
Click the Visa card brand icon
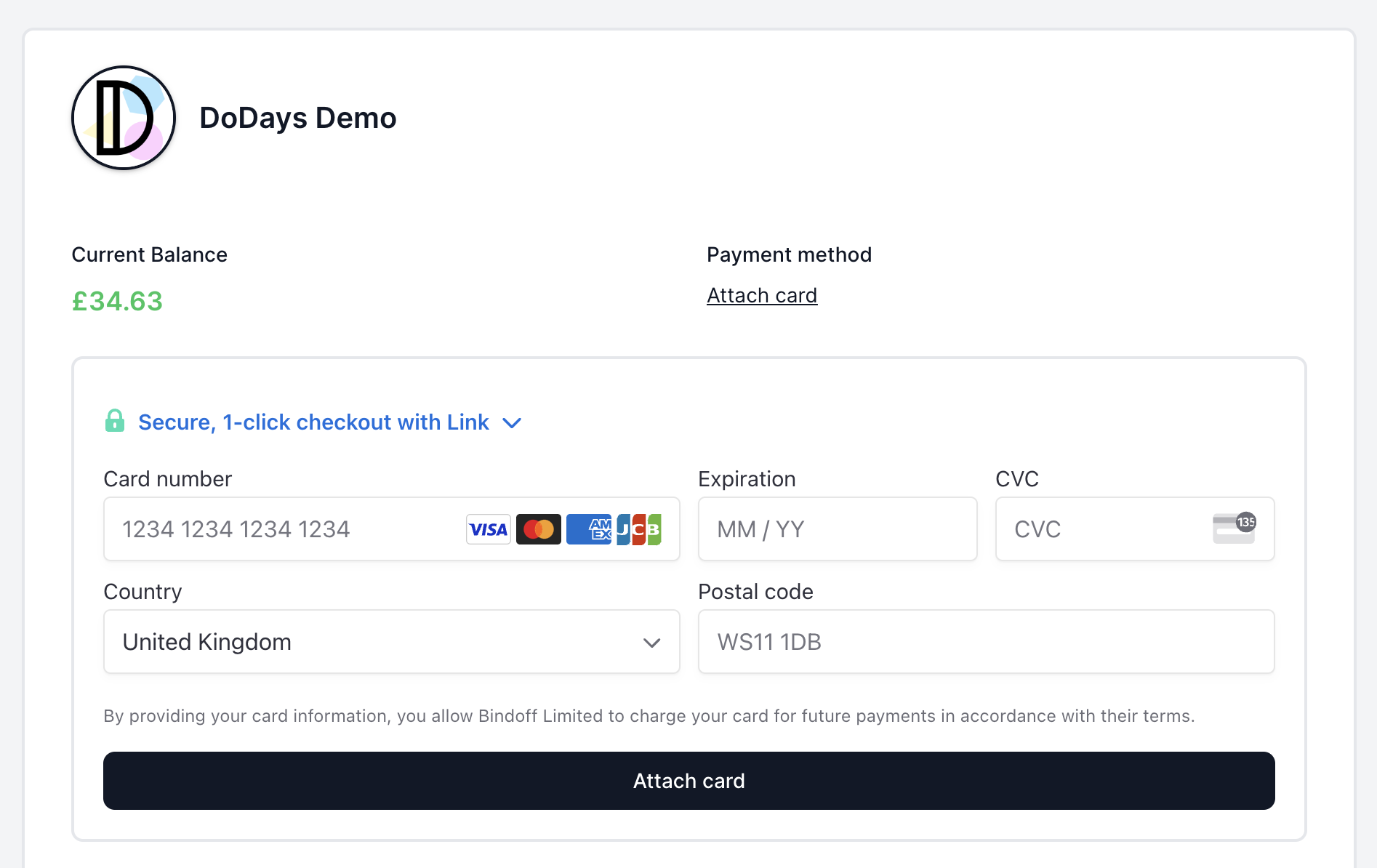[x=488, y=529]
